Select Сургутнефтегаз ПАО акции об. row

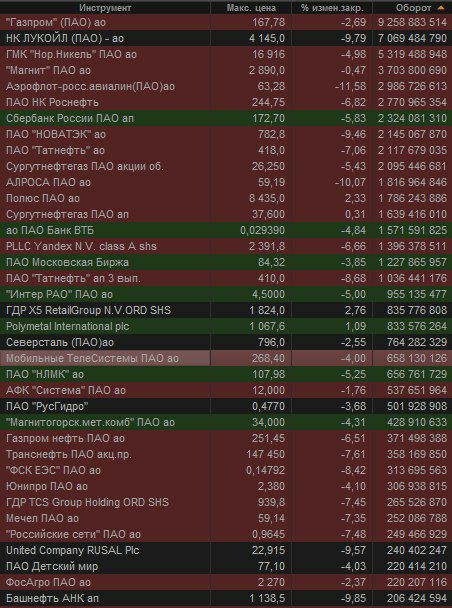(x=226, y=166)
